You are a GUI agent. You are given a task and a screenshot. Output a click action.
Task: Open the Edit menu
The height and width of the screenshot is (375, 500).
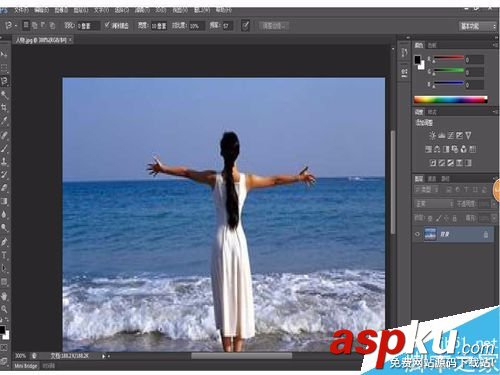click(41, 10)
